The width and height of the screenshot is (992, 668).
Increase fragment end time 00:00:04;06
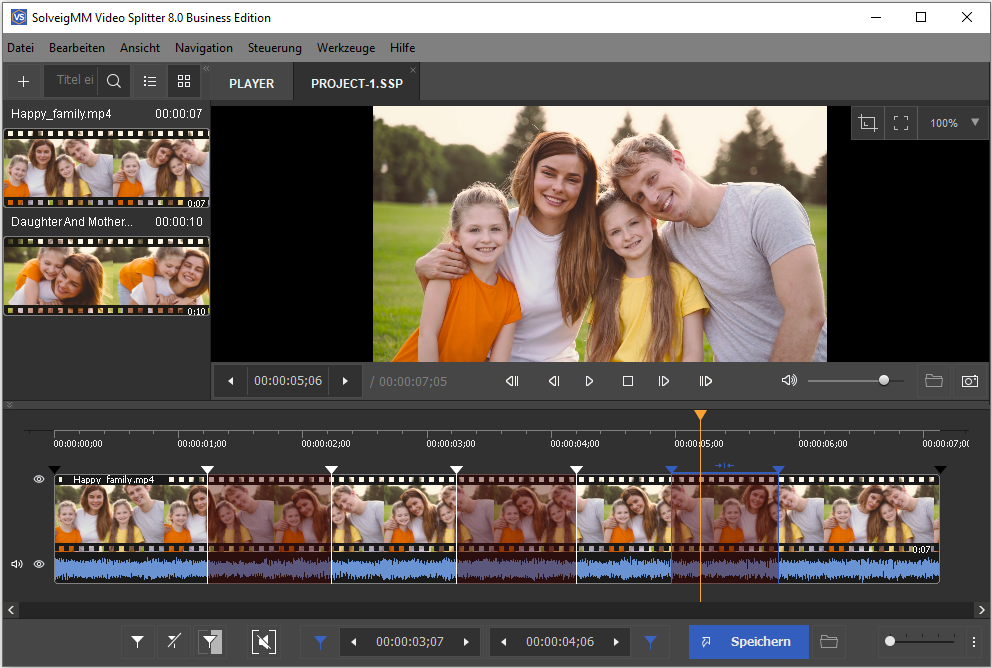(616, 642)
